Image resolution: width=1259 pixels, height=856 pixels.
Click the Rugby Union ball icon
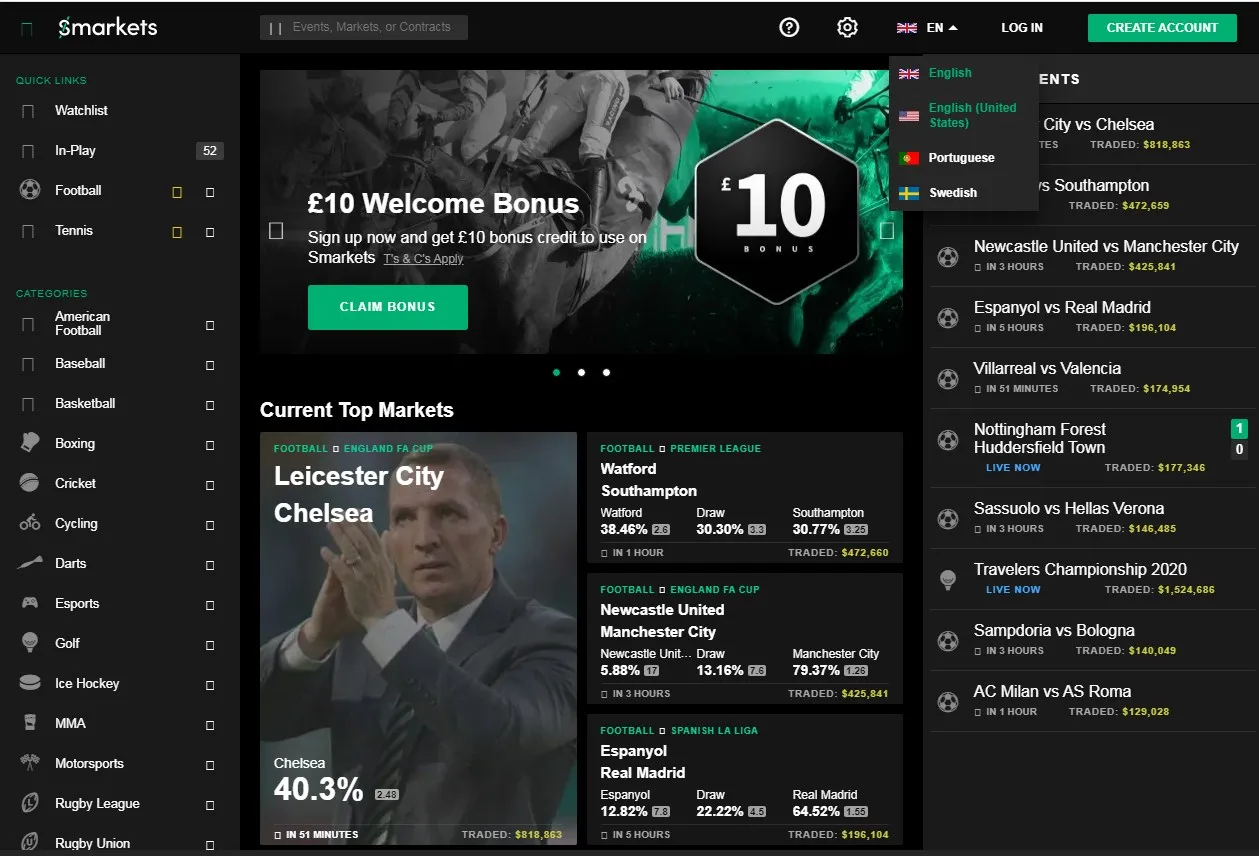(x=29, y=842)
